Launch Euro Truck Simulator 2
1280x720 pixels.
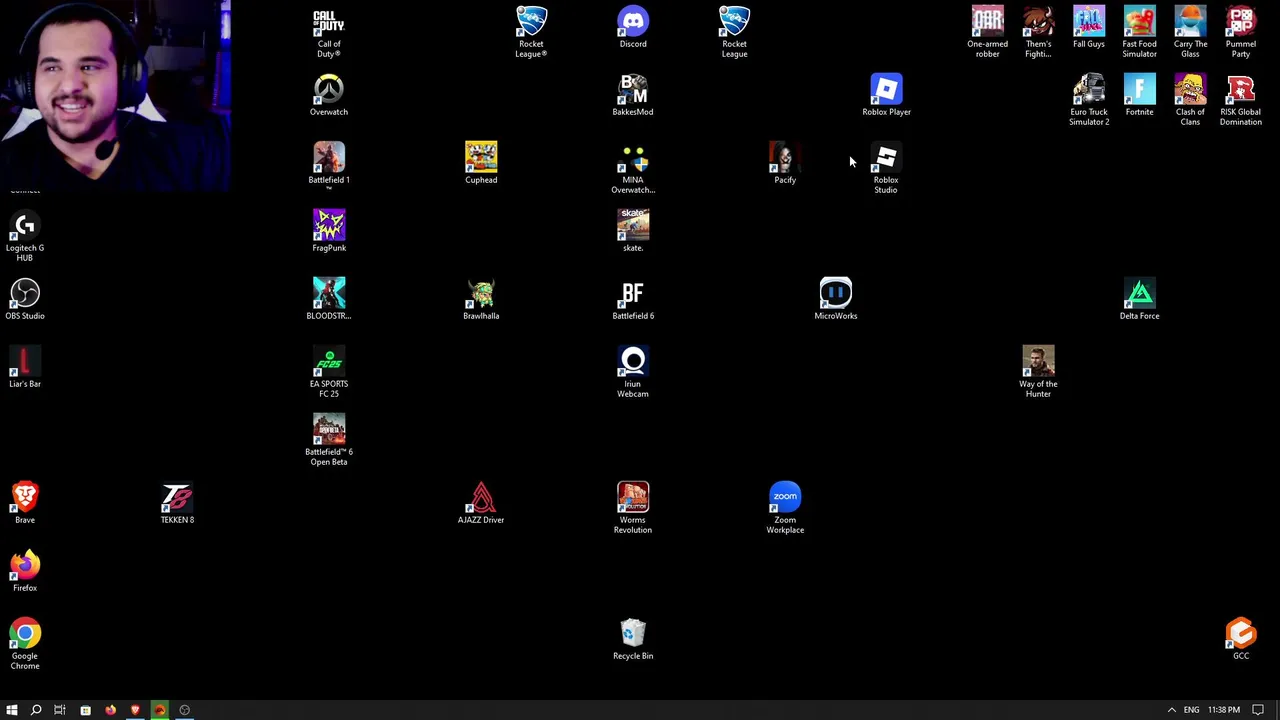(1089, 100)
